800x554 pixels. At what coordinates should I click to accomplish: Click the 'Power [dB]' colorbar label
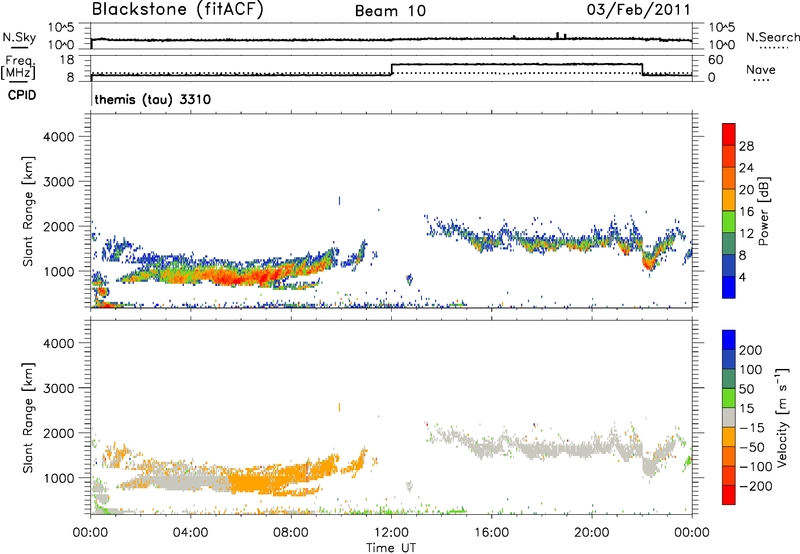(763, 211)
